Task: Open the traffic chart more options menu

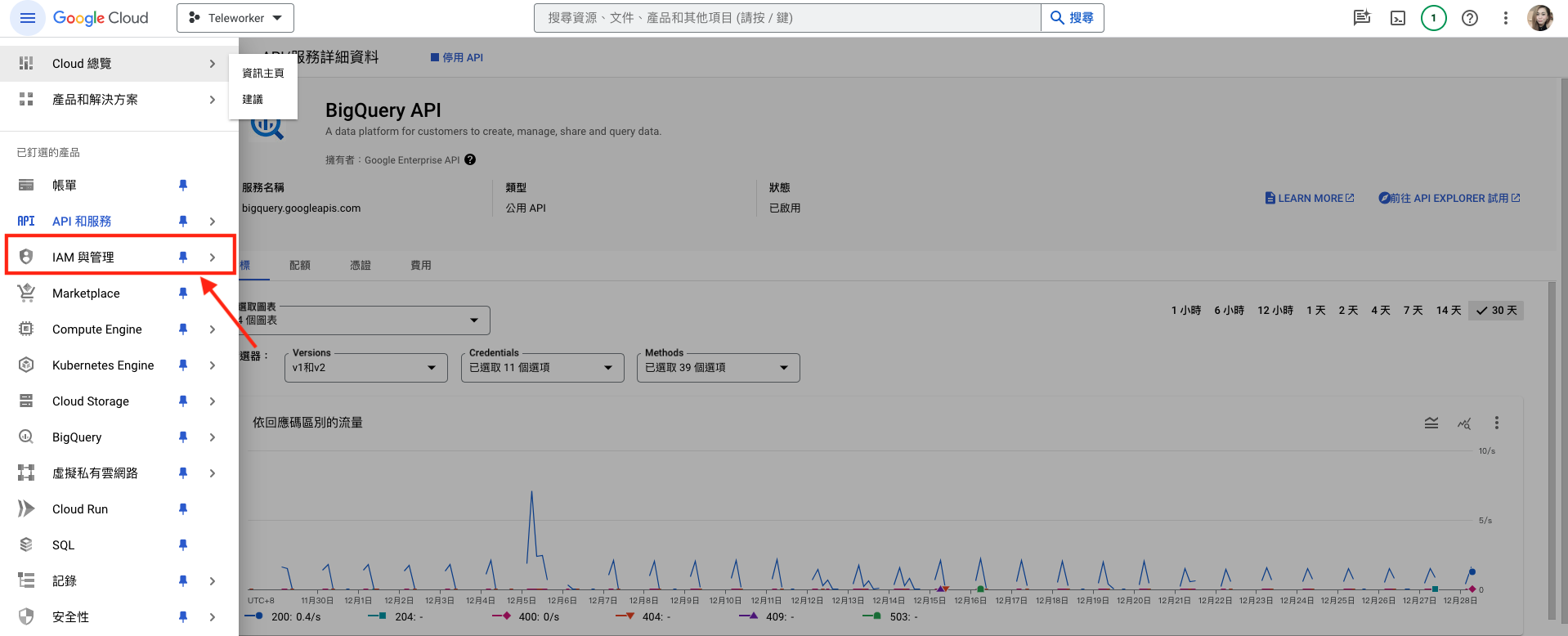Action: [x=1497, y=423]
